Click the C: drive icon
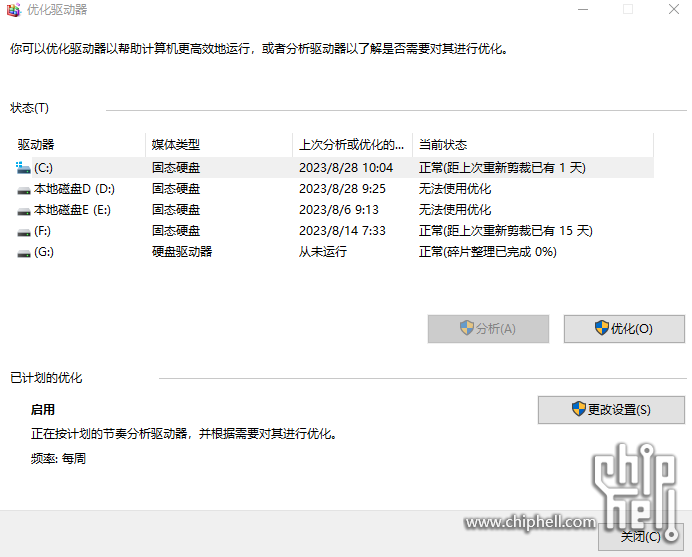The height and width of the screenshot is (557, 692). click(23, 168)
